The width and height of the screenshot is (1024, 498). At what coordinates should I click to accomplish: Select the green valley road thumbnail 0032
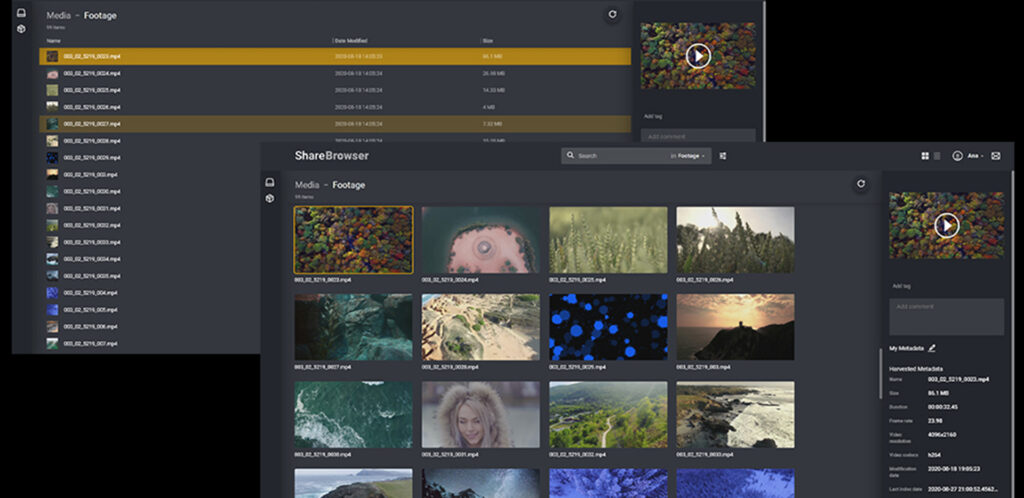click(x=608, y=414)
